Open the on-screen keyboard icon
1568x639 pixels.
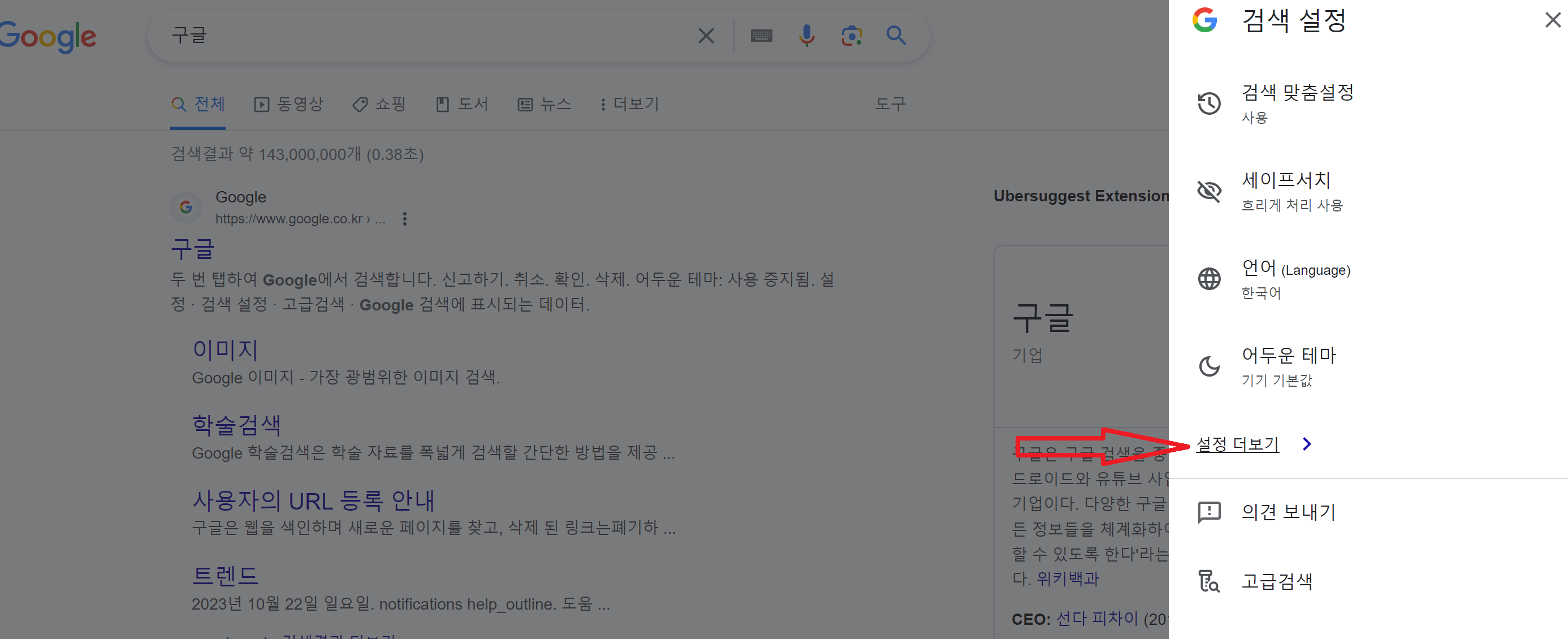pos(762,35)
